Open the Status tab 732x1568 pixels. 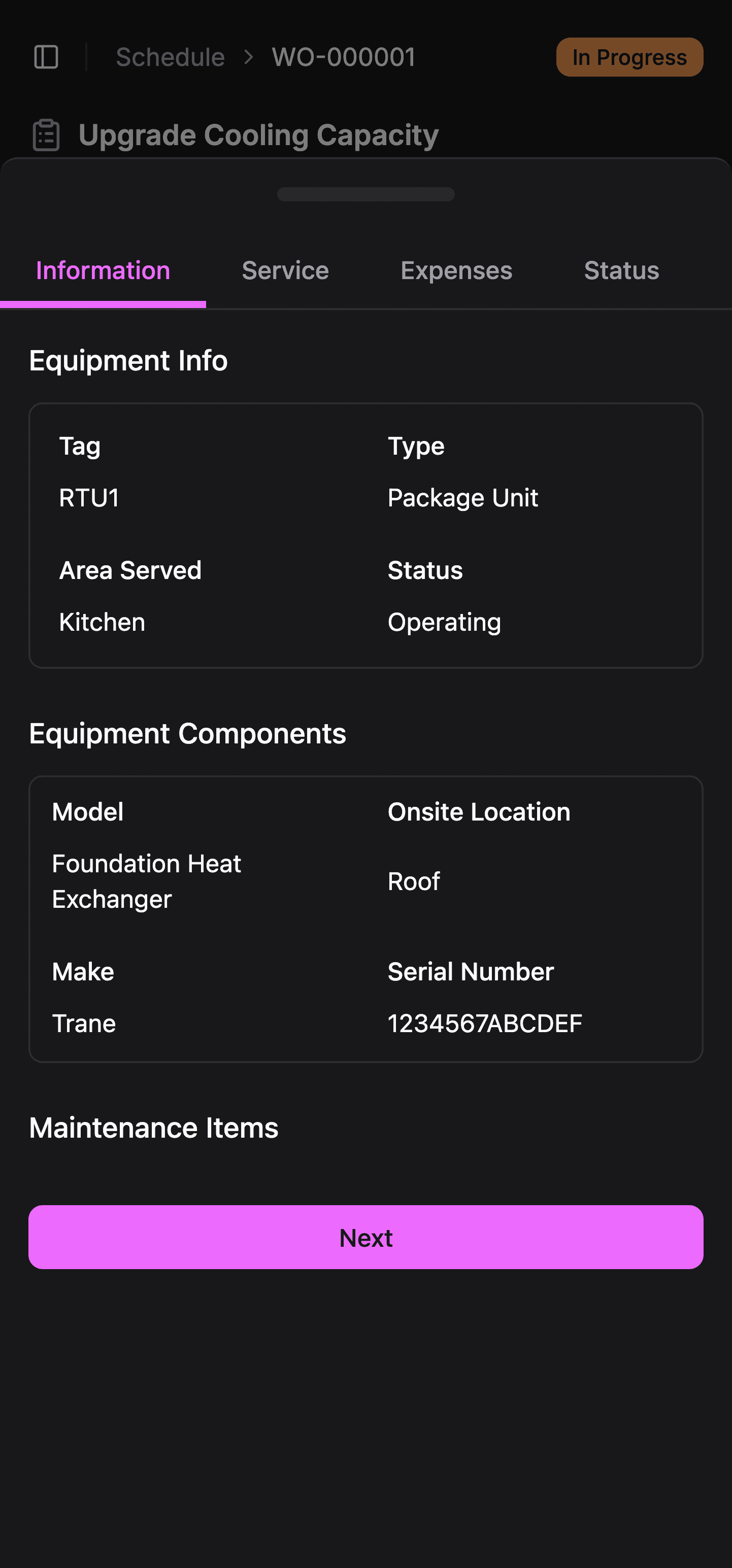[621, 271]
